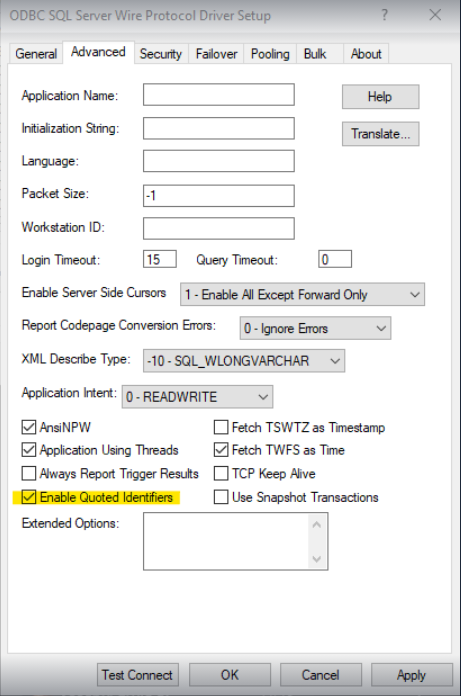Image resolution: width=461 pixels, height=696 pixels.
Task: Apply the driver settings
Action: [x=412, y=675]
